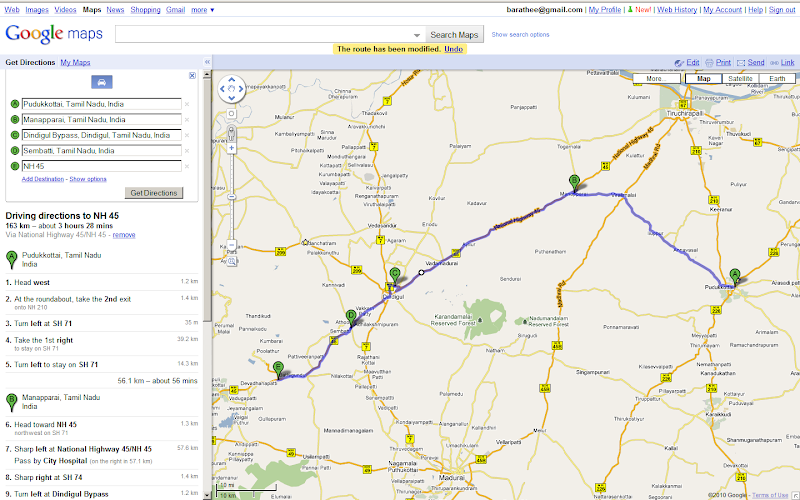
Task: Click the Get Directions button
Action: [154, 193]
